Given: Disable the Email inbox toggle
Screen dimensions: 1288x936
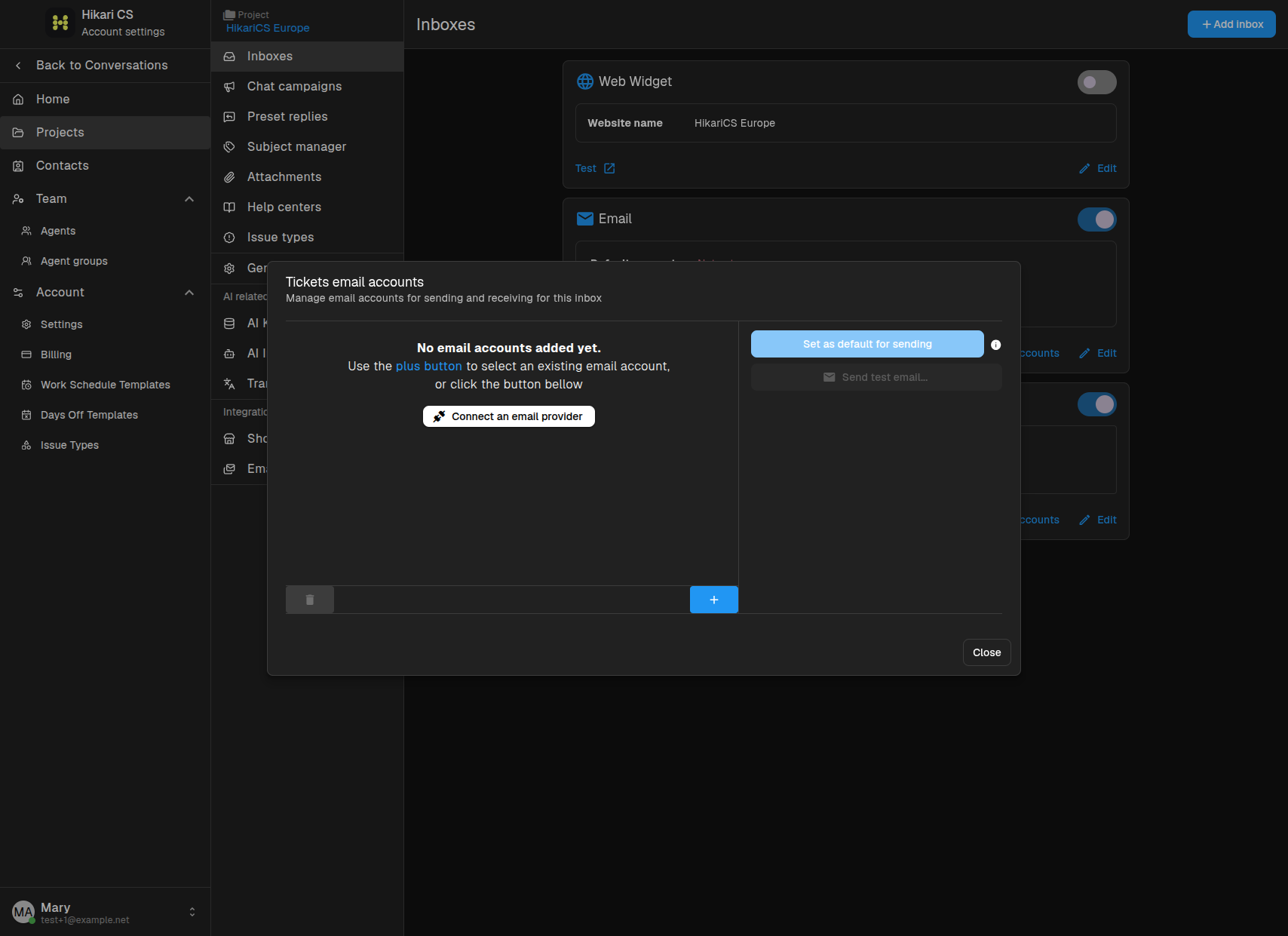Looking at the screenshot, I should pos(1097,219).
